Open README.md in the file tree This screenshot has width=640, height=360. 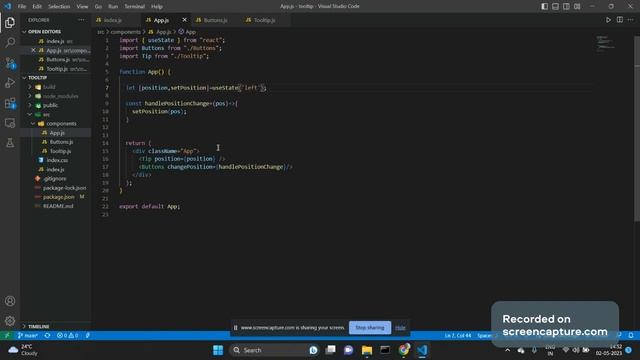pos(58,206)
